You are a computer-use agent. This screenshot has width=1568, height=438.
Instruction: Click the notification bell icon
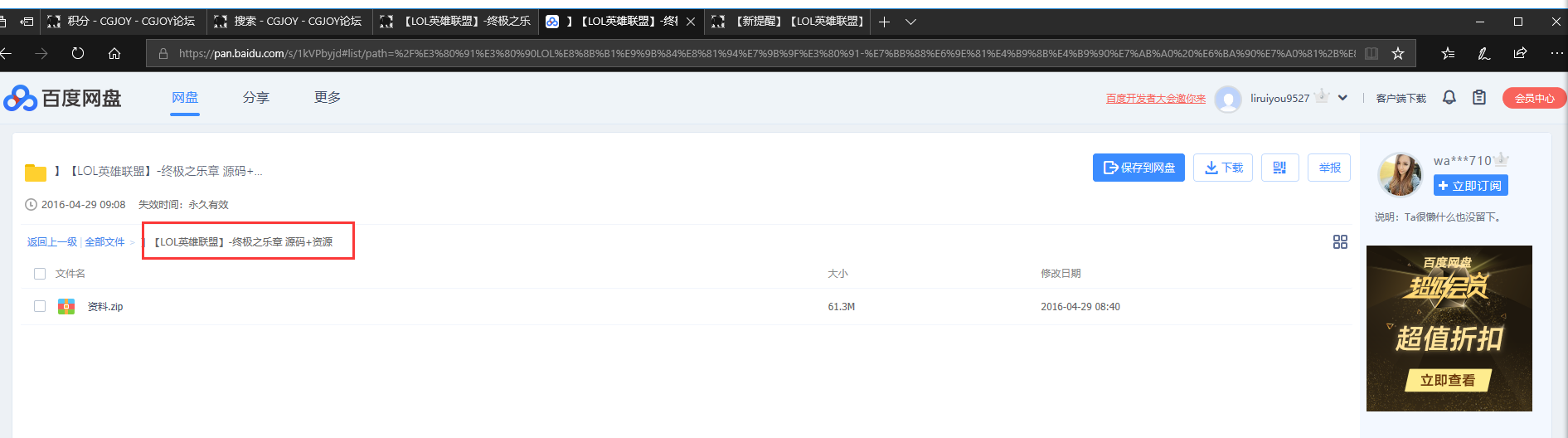1449,98
